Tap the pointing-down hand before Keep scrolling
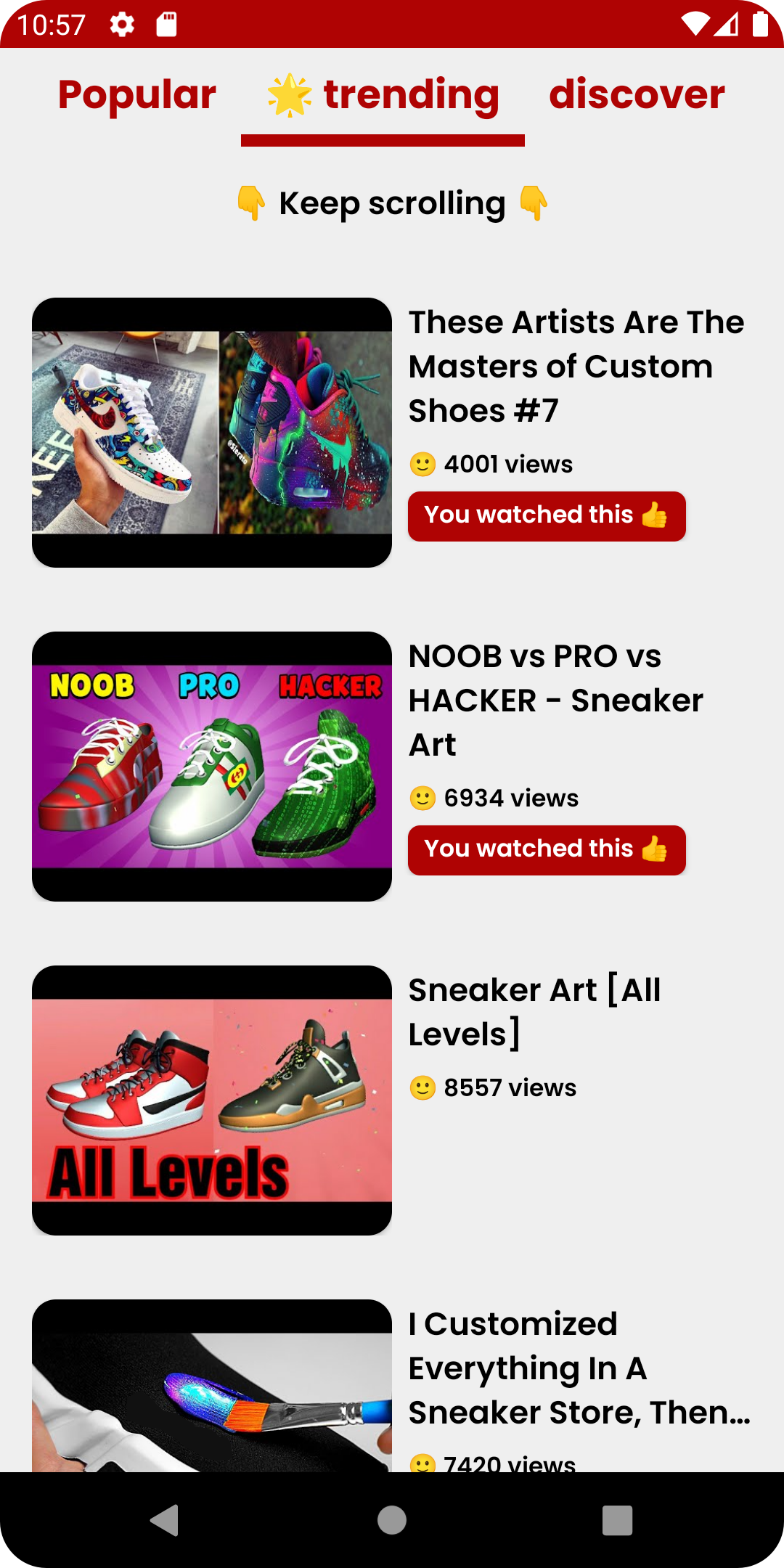This screenshot has width=784, height=1568. pos(251,203)
